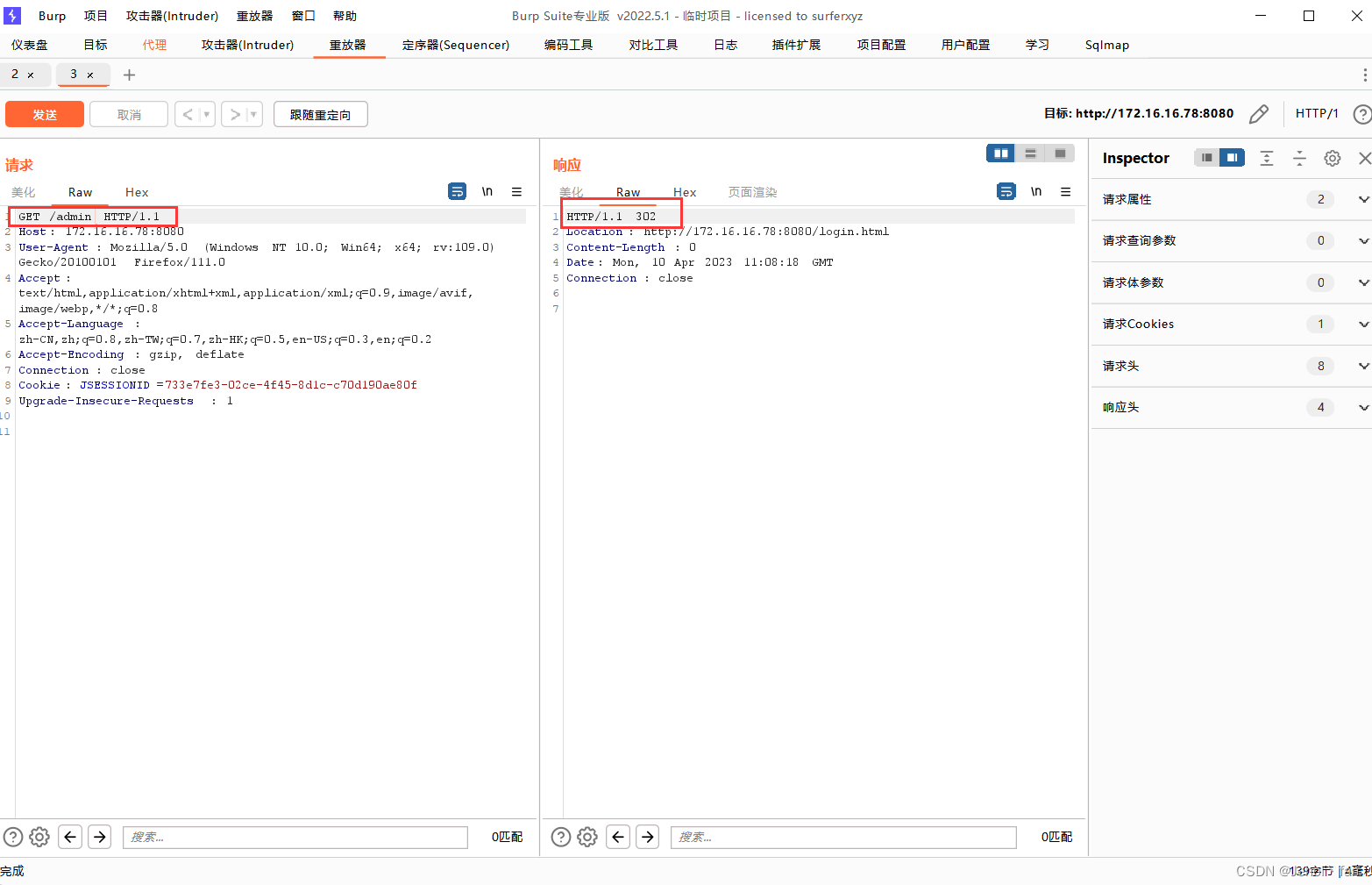The height and width of the screenshot is (885, 1372).
Task: Click the 发送 send button
Action: point(45,114)
